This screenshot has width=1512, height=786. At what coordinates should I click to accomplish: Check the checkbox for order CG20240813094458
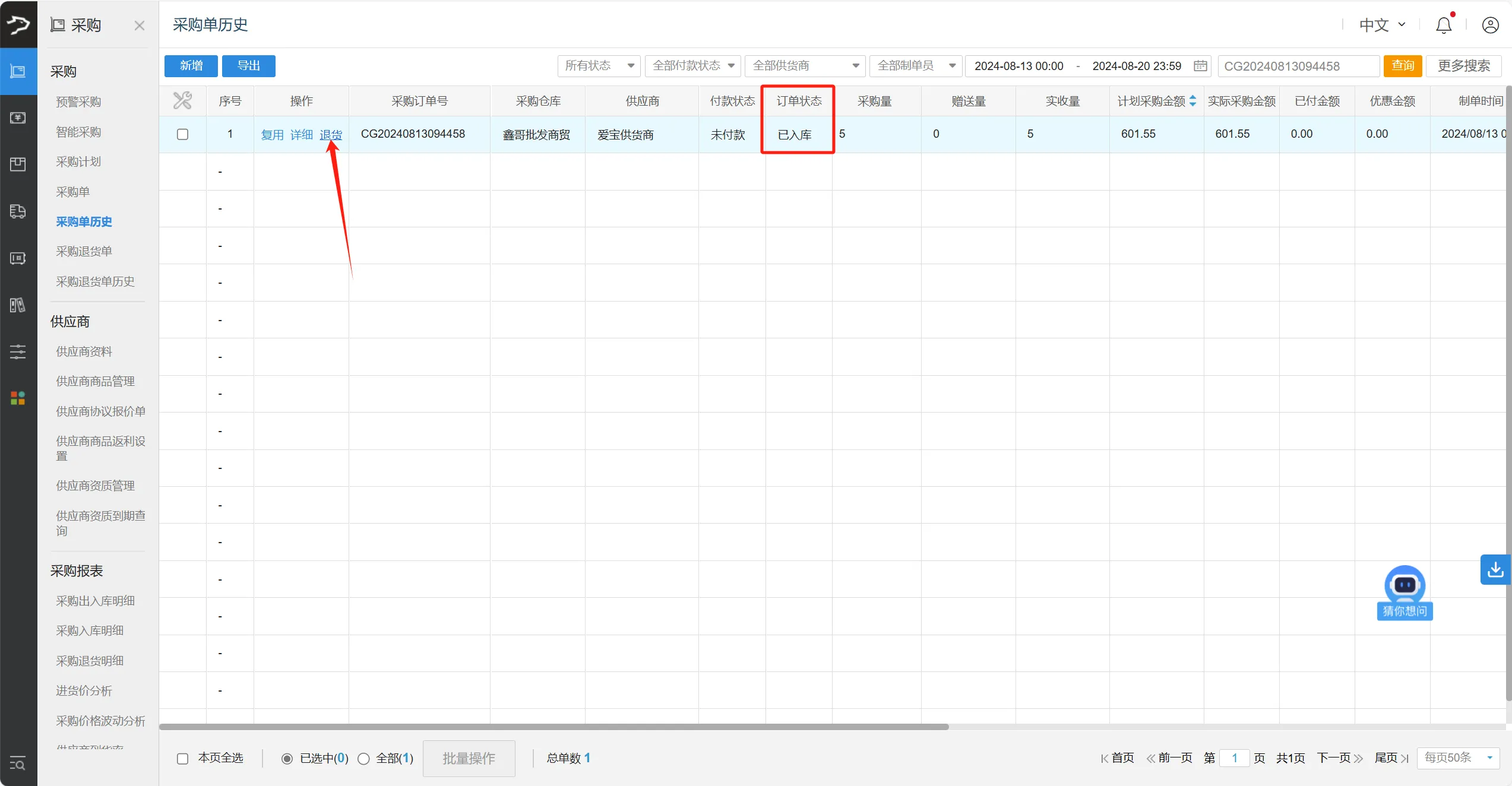[182, 134]
